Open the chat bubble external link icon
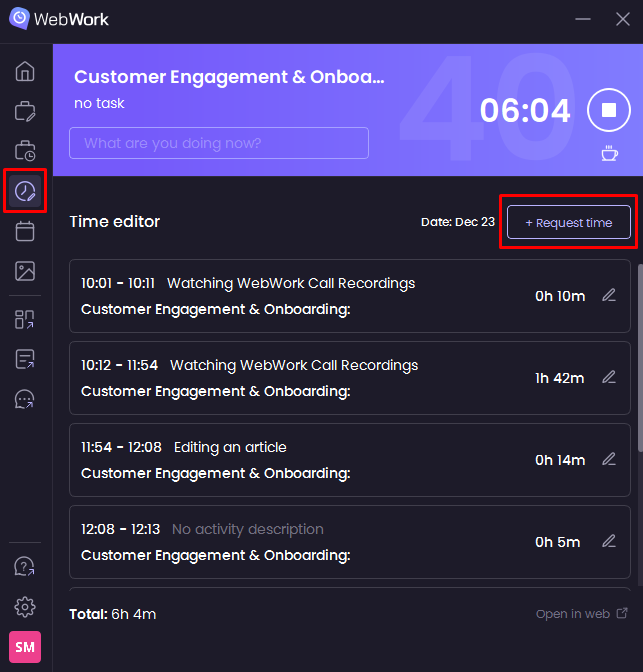 click(25, 399)
